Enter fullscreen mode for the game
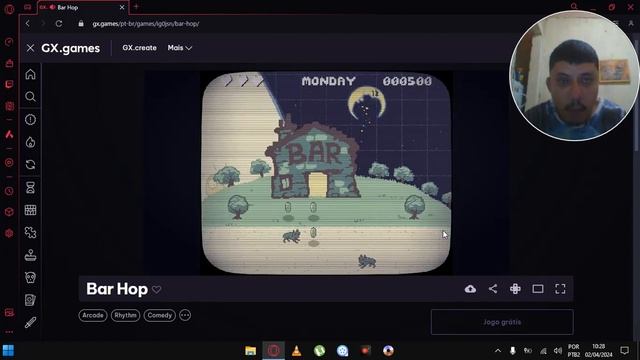This screenshot has width=640, height=360. 560,289
